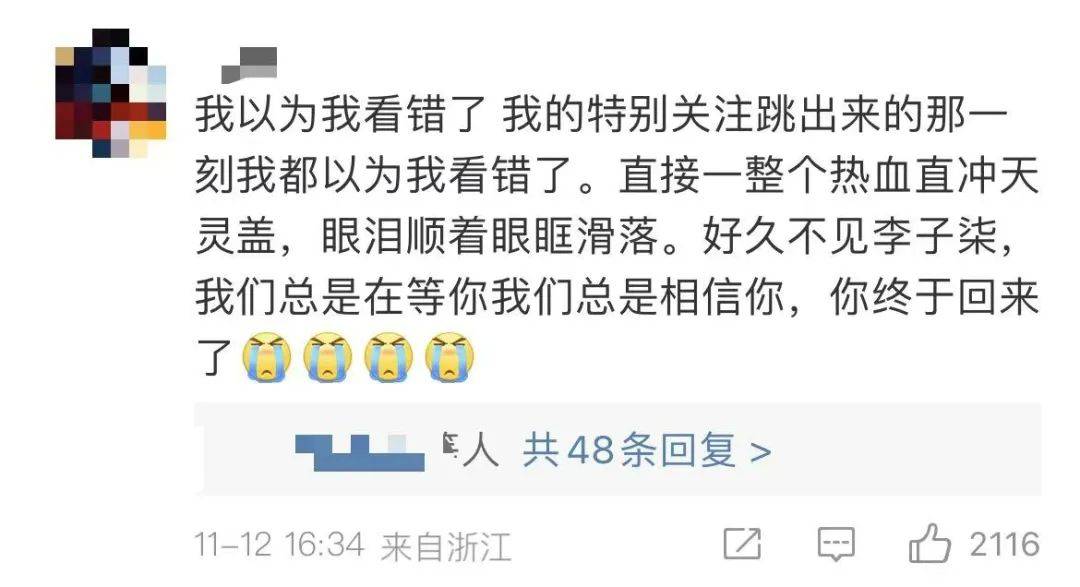Open the reply speech-bubble icon

pos(836,544)
